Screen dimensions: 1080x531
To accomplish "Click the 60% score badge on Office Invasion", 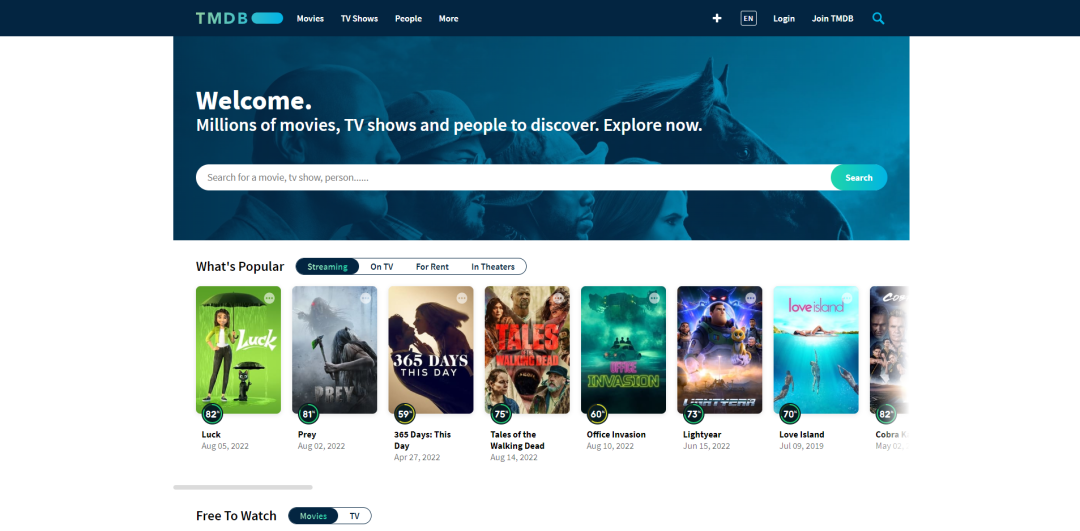I will (597, 415).
